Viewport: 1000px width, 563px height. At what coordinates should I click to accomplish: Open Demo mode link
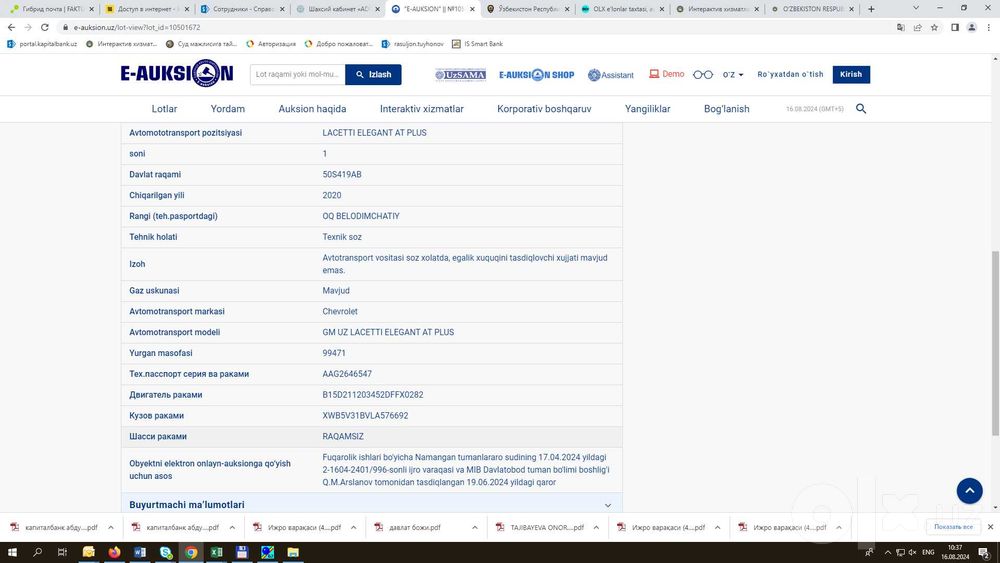pos(666,74)
